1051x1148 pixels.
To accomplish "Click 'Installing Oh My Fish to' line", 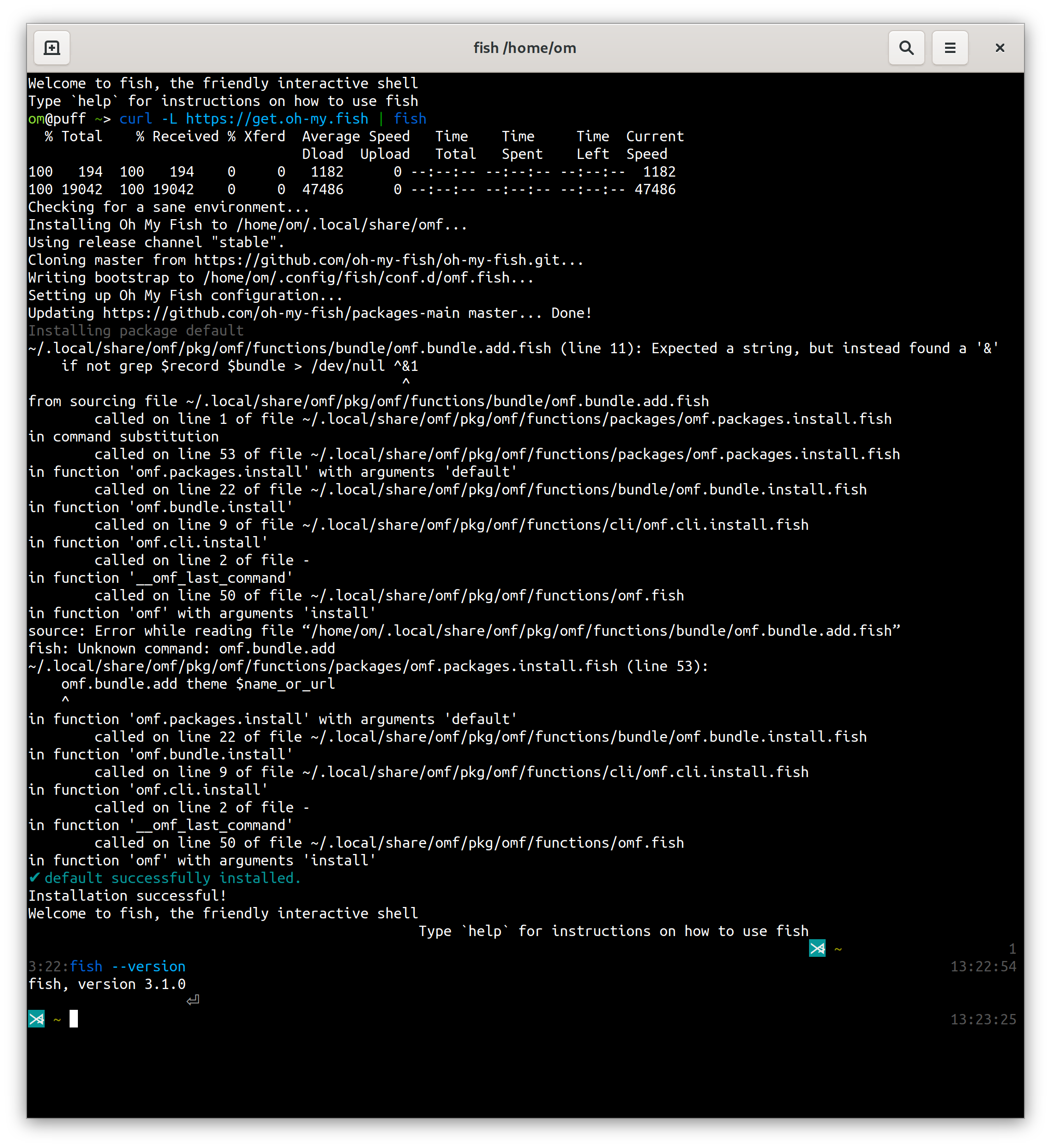I will click(x=248, y=224).
